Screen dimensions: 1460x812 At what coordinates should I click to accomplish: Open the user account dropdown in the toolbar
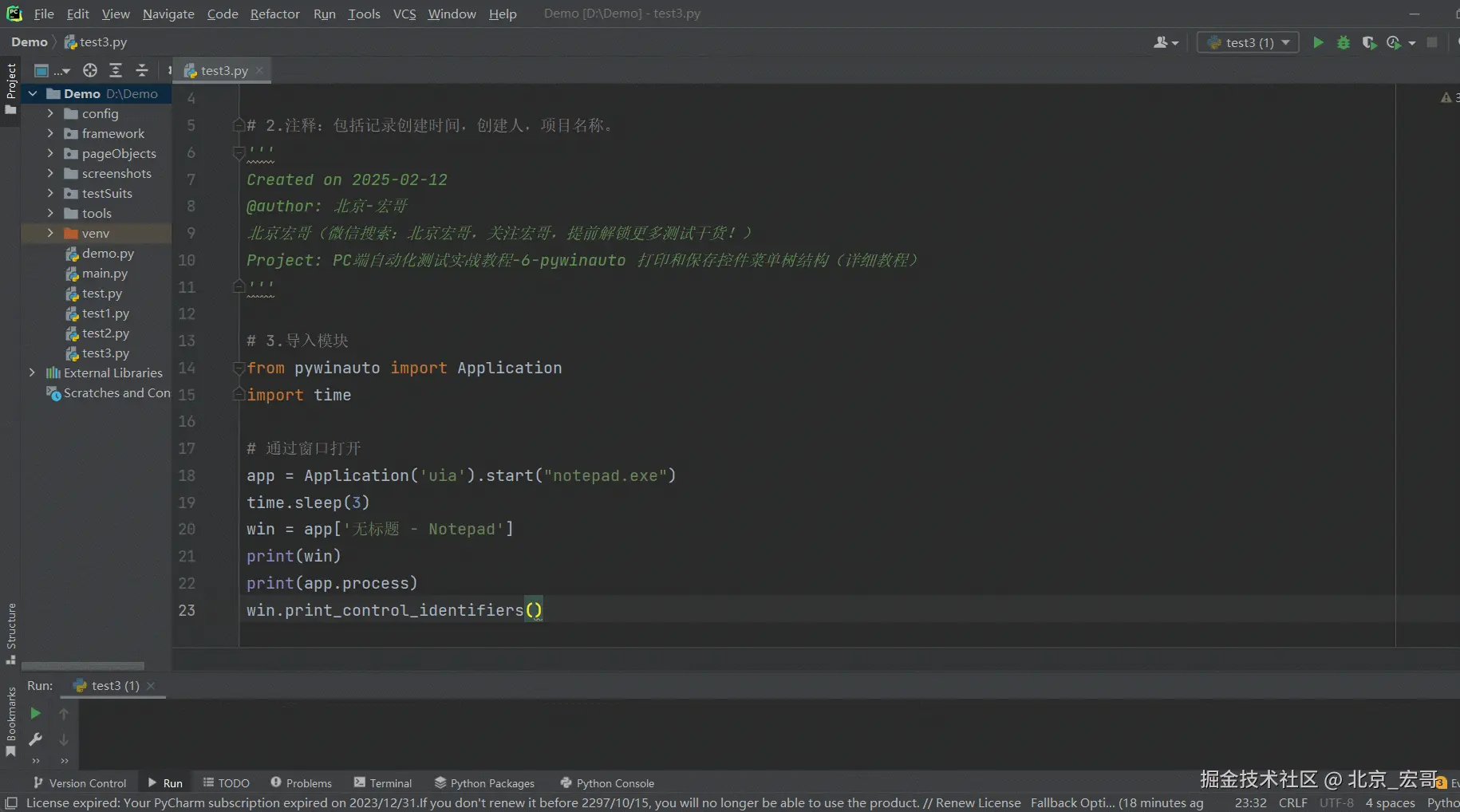1166,42
